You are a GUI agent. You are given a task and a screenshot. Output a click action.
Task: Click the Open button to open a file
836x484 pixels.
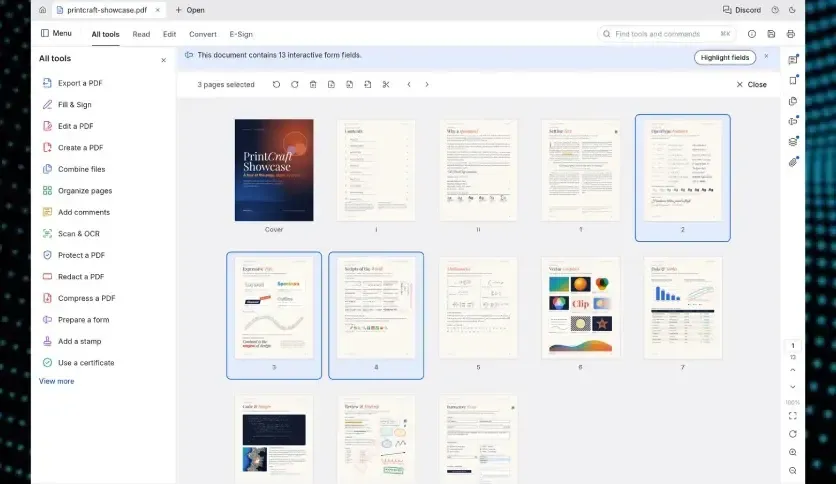[x=190, y=10]
